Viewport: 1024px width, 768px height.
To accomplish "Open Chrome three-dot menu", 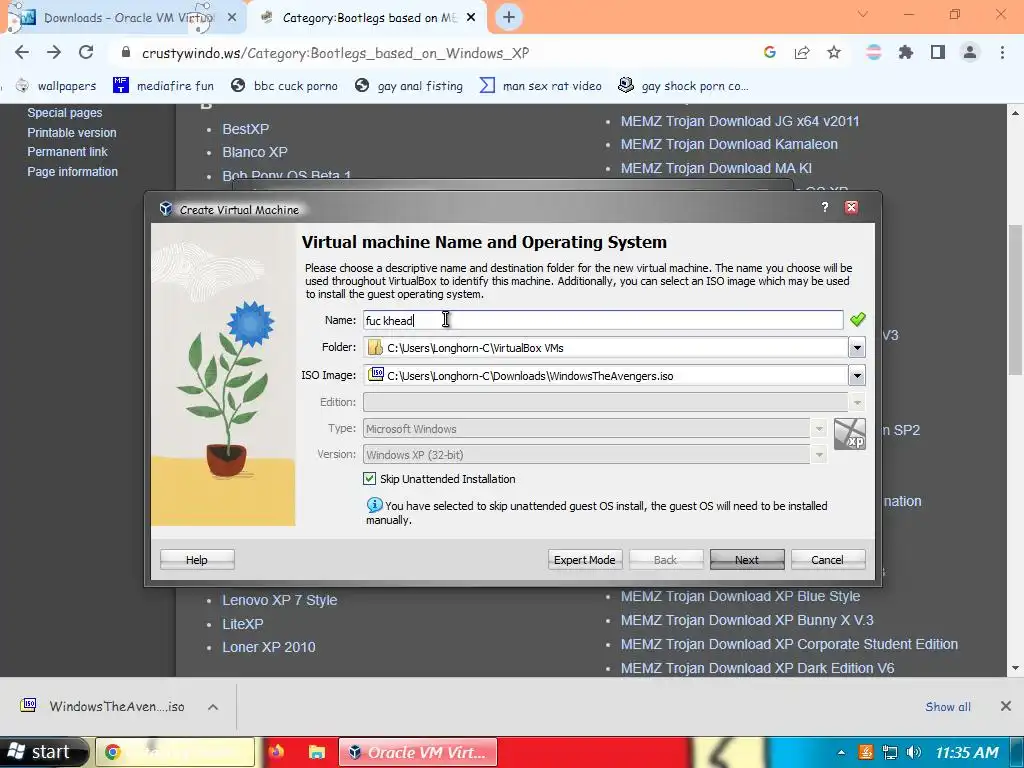I will point(1002,52).
